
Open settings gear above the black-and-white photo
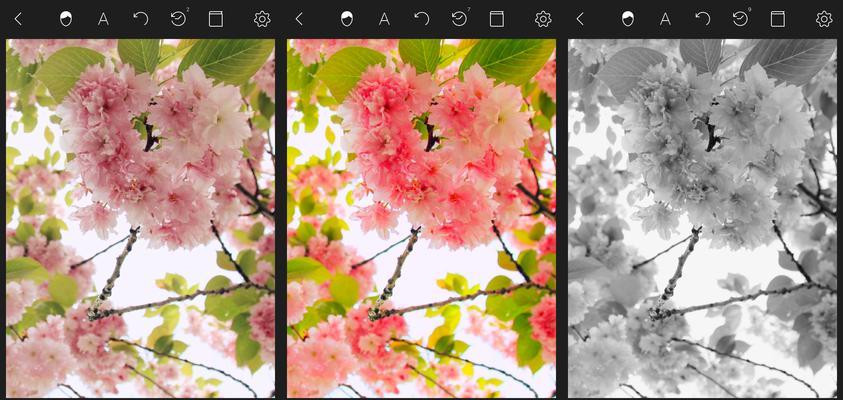tap(824, 19)
